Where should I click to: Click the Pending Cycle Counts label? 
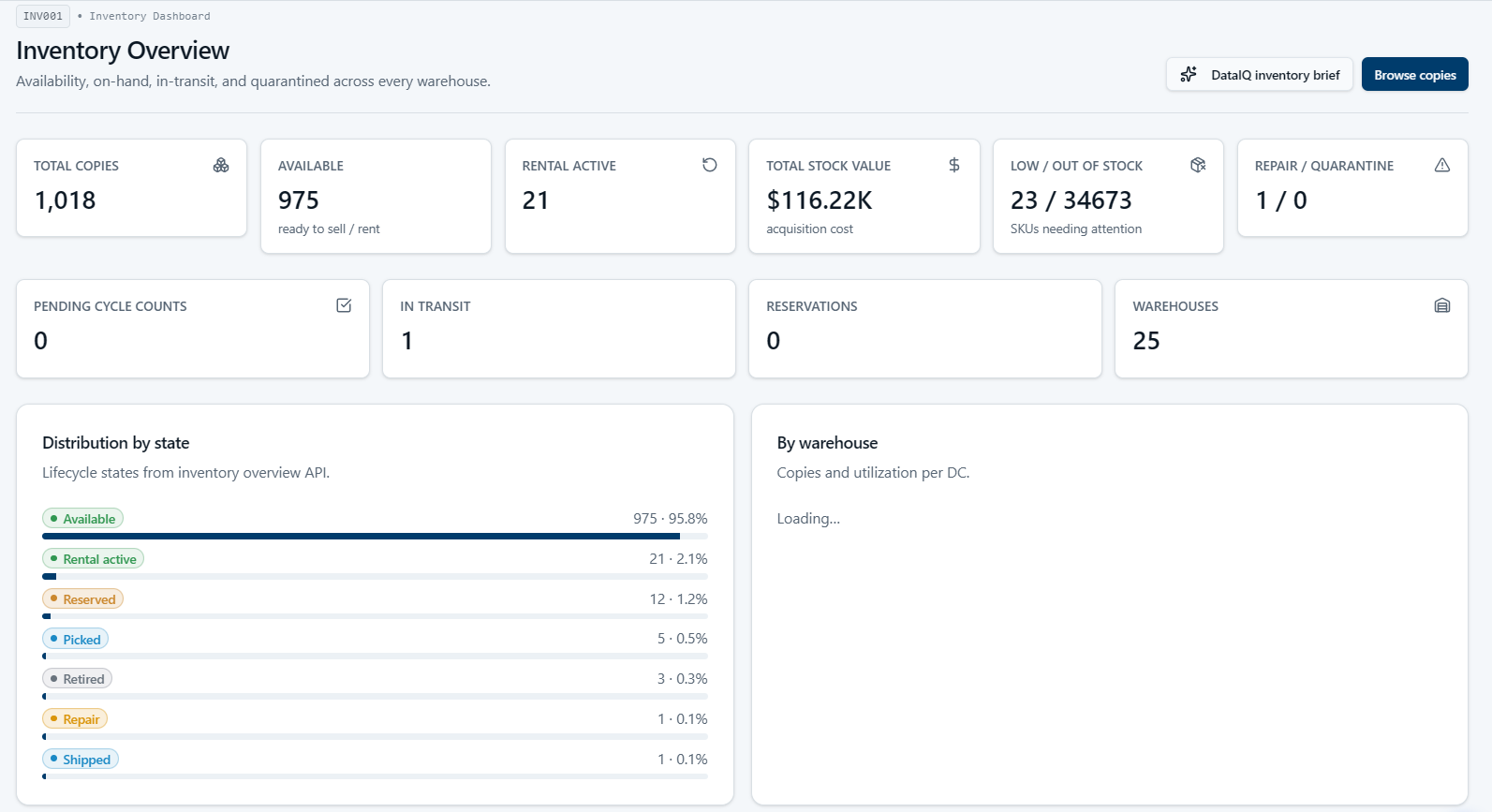click(111, 306)
